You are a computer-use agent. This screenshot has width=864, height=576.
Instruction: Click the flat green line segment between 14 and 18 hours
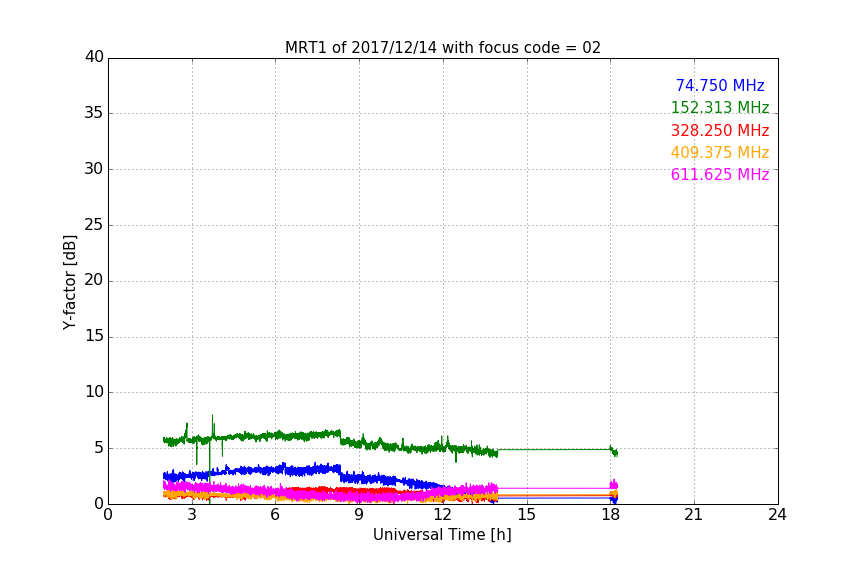coord(554,450)
